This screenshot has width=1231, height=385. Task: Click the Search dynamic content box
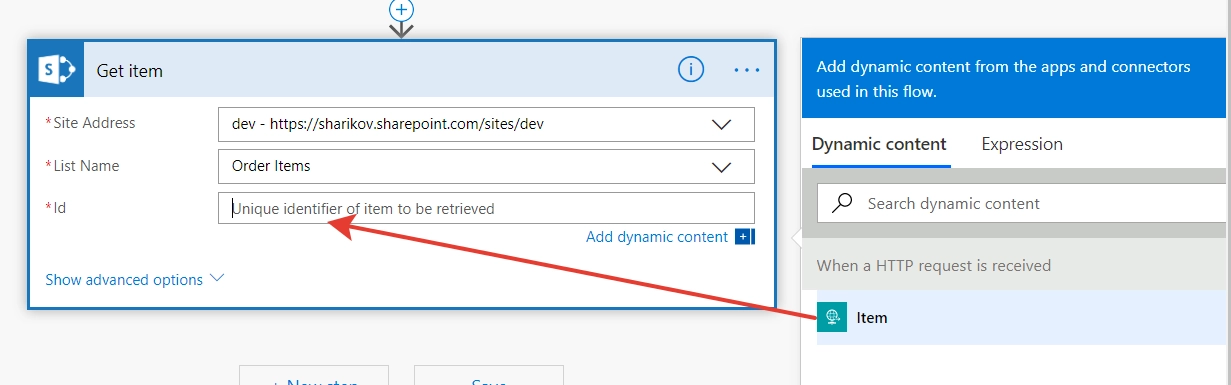1023,203
